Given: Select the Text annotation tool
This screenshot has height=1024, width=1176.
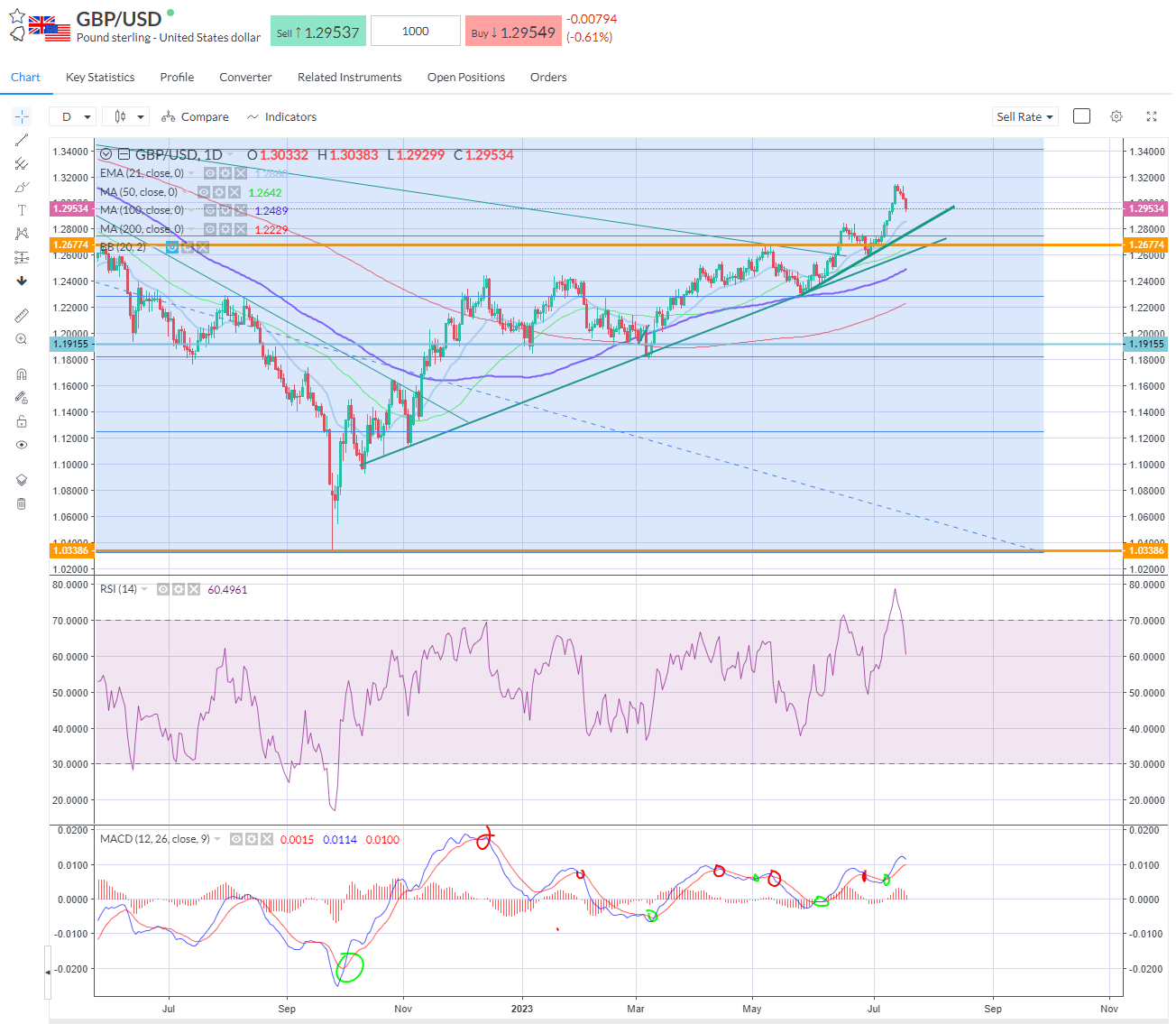Looking at the screenshot, I should (x=22, y=210).
